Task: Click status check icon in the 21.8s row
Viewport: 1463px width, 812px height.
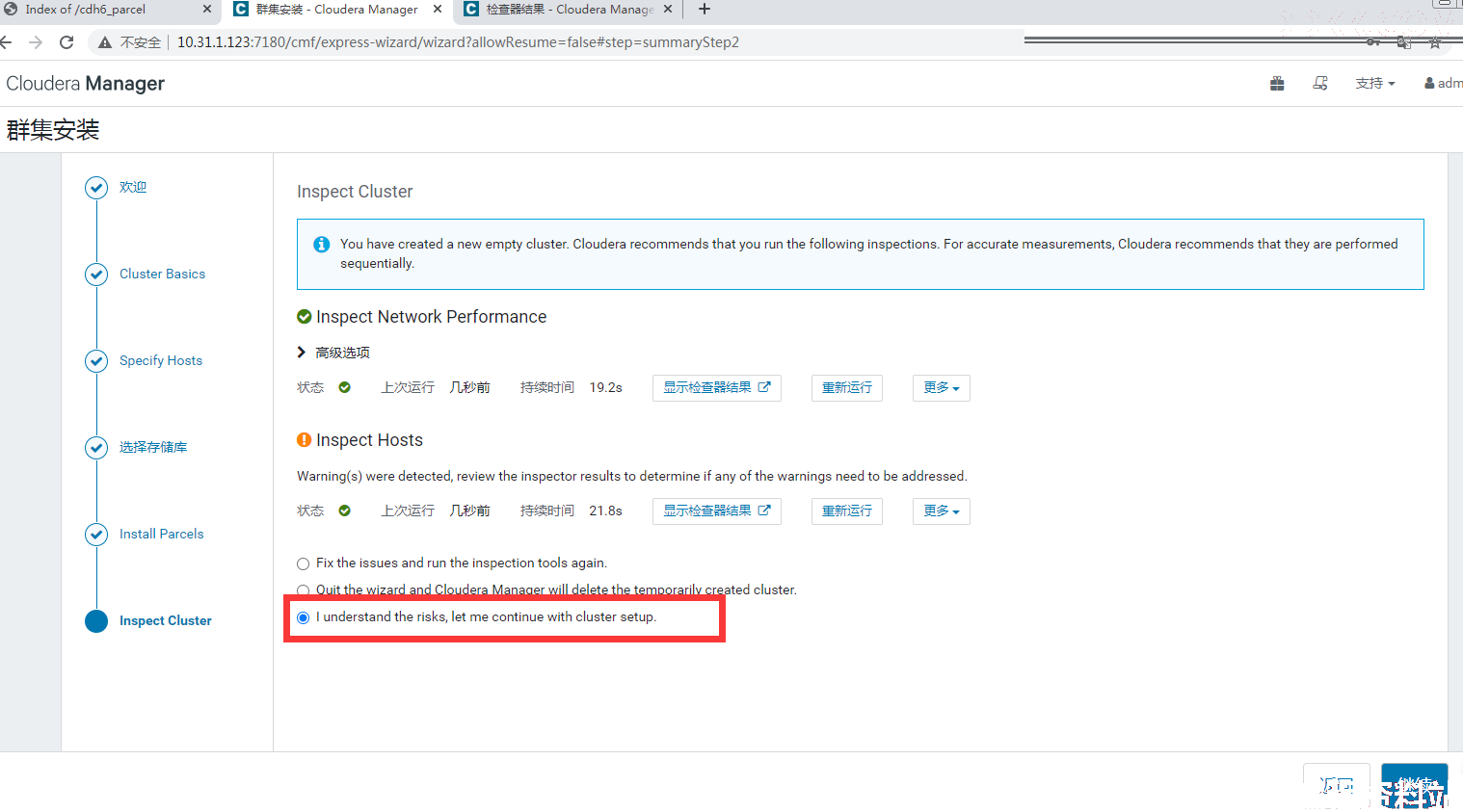Action: [345, 511]
